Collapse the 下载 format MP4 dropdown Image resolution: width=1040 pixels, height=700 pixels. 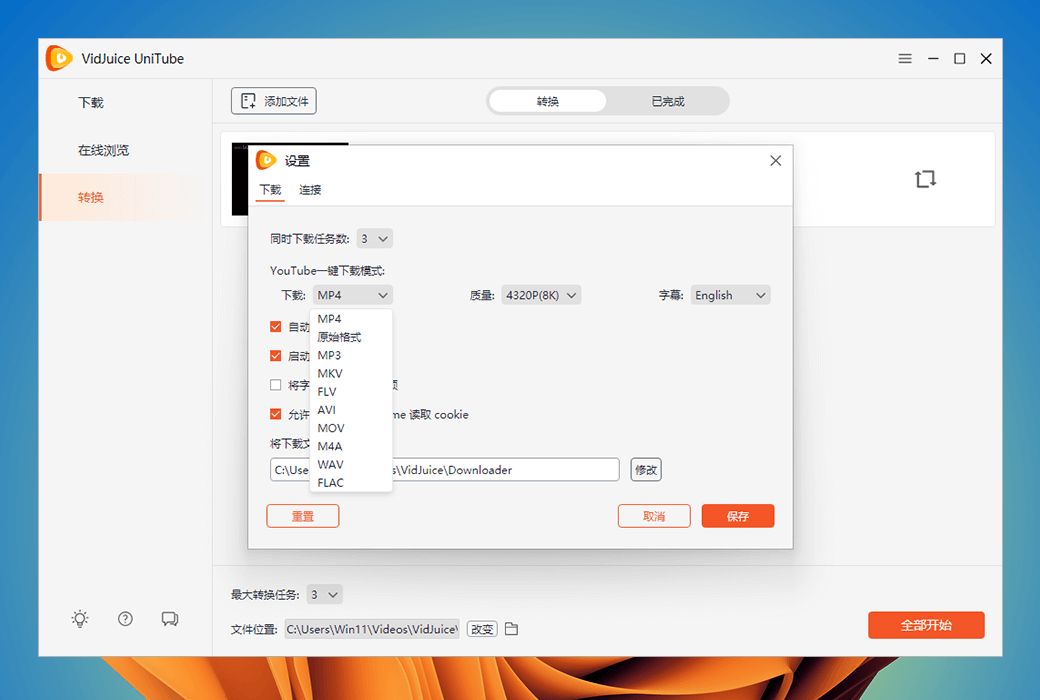[353, 295]
